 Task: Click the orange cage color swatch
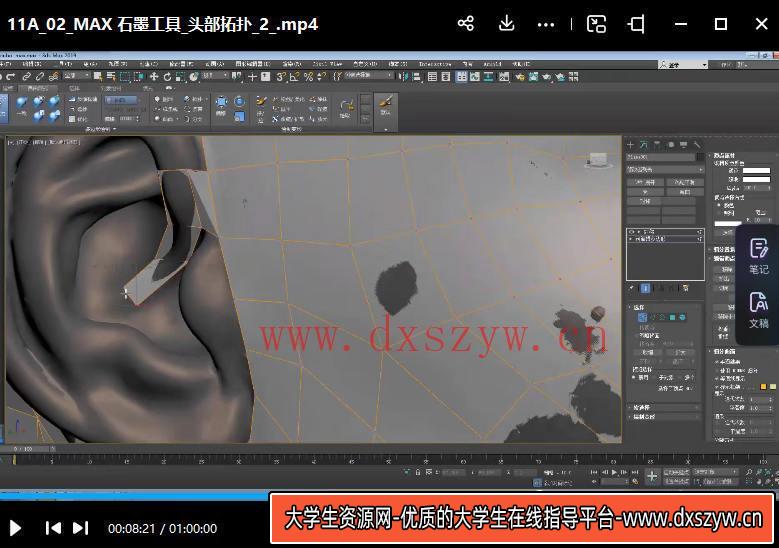[764, 386]
